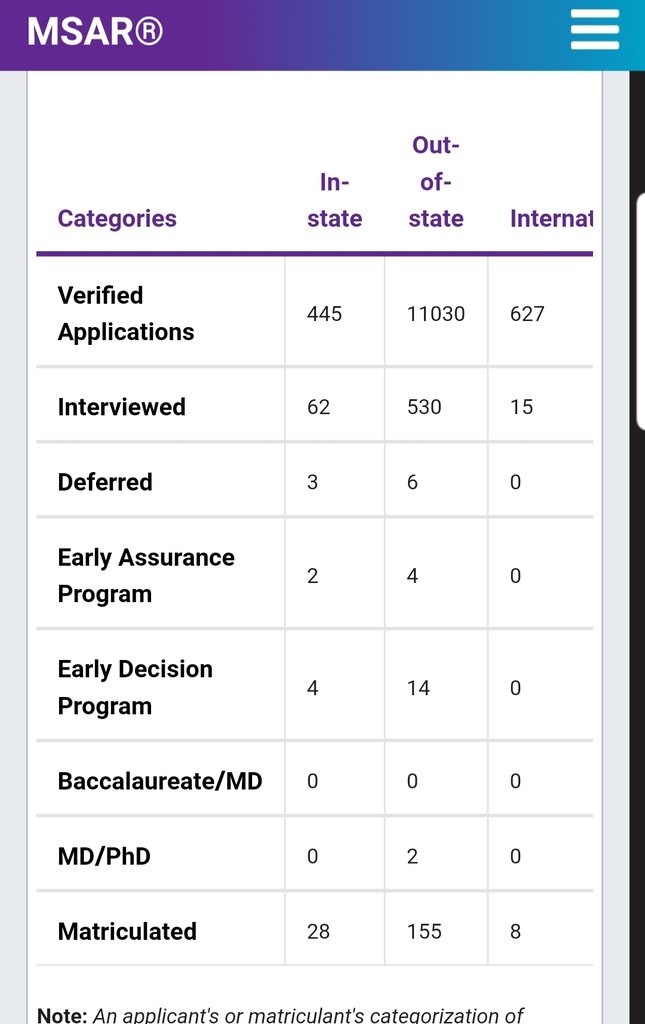Select the Deferred row label
645x1024 pixels.
point(105,482)
